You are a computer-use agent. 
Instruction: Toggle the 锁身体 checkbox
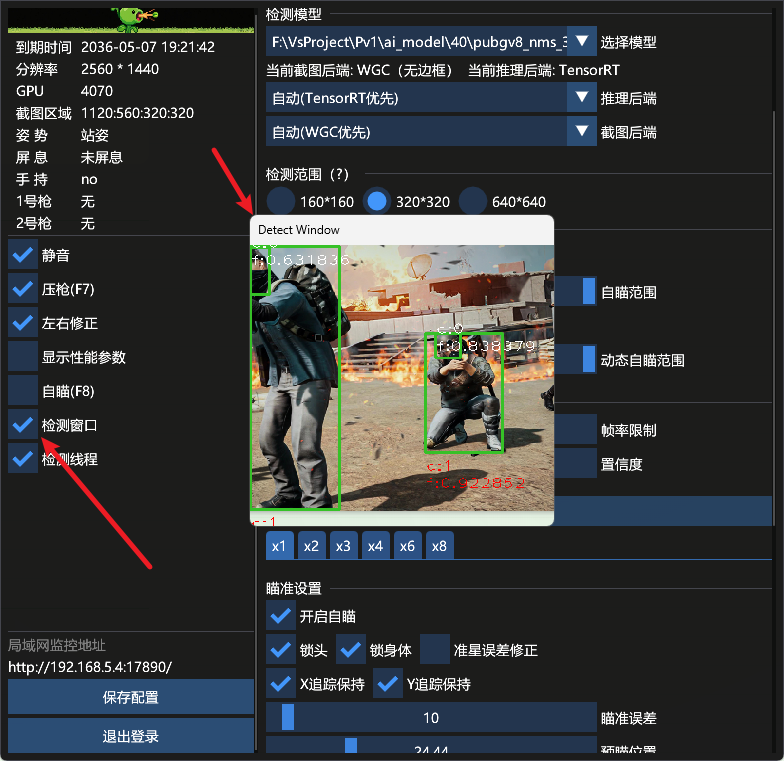(350, 650)
